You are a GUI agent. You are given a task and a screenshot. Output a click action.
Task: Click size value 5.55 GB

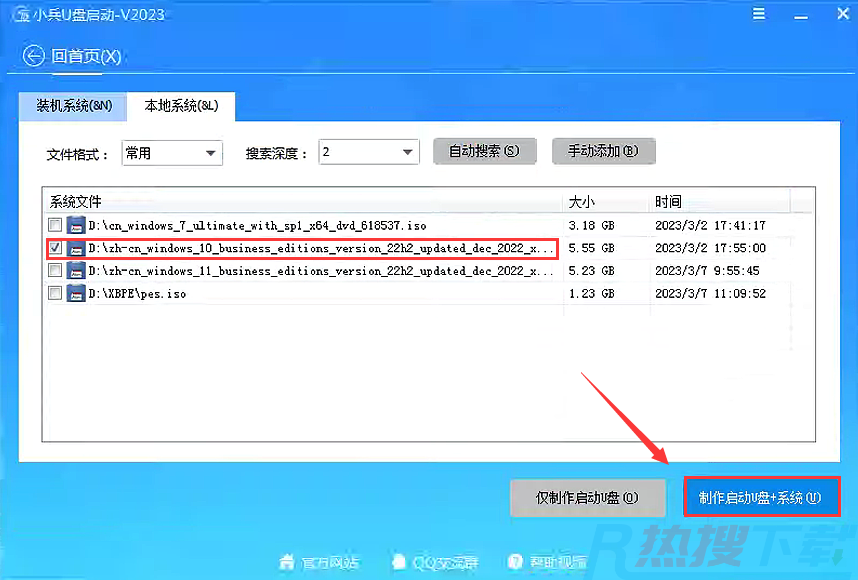592,248
